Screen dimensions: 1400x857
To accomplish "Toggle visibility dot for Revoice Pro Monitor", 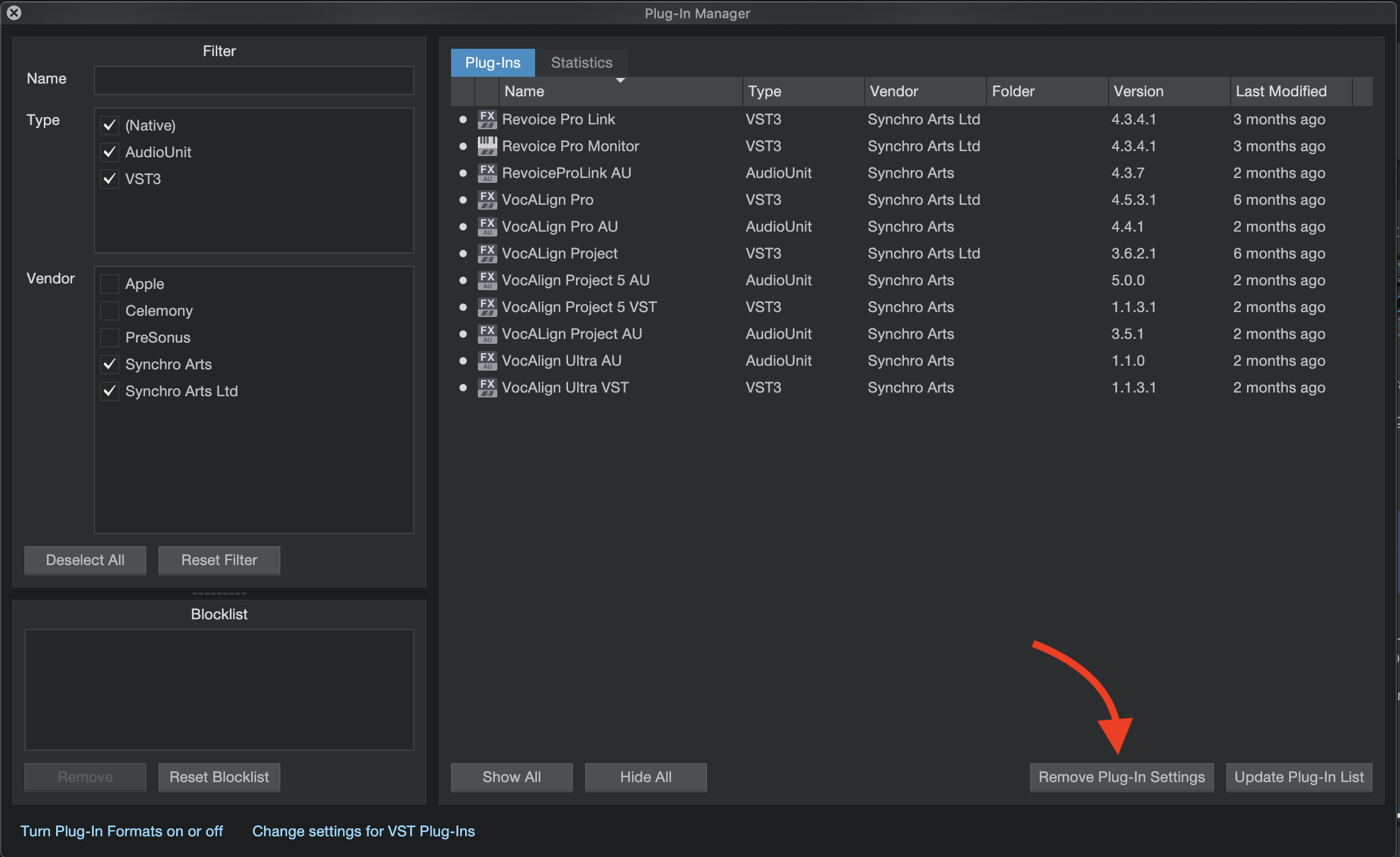I will tap(463, 146).
